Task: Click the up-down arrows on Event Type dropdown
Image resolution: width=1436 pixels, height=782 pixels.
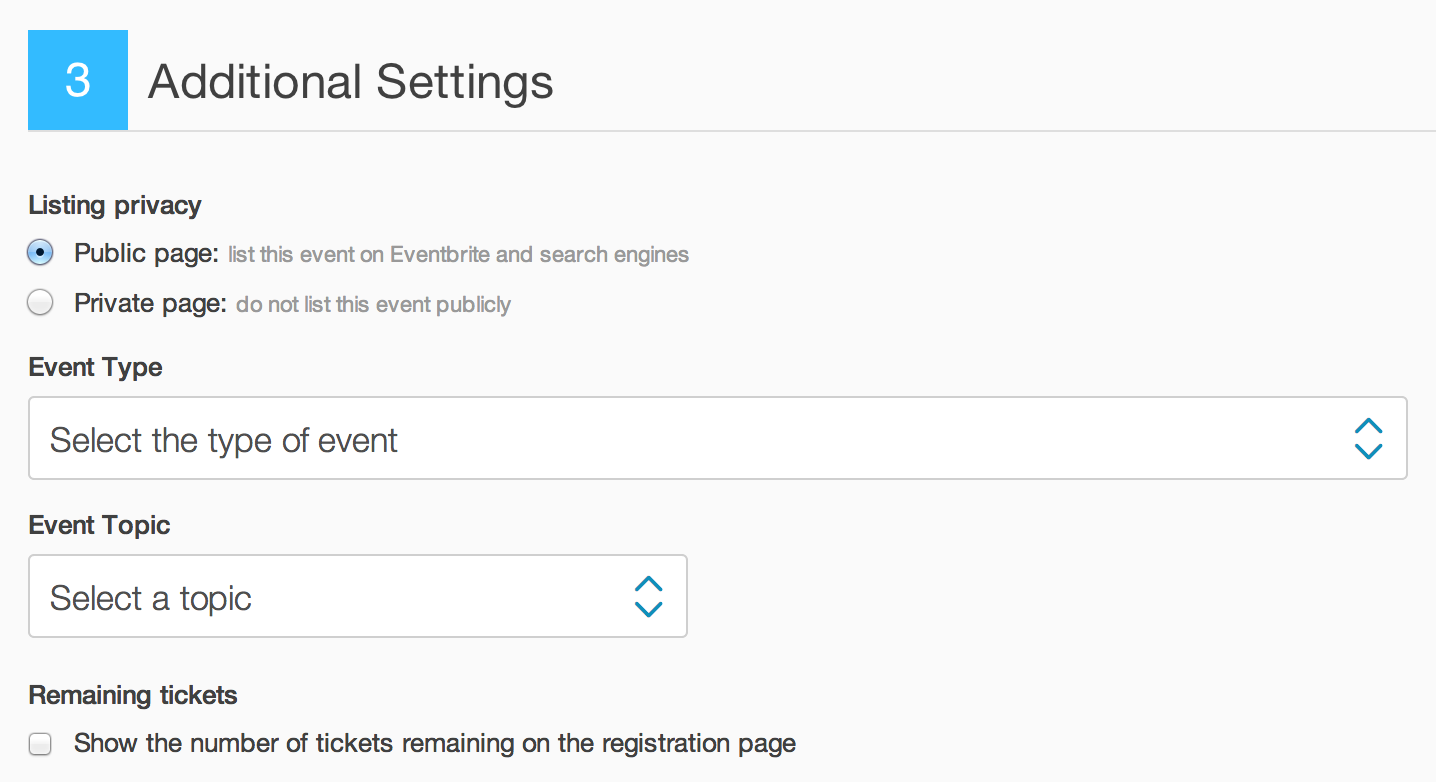Action: [x=1368, y=439]
